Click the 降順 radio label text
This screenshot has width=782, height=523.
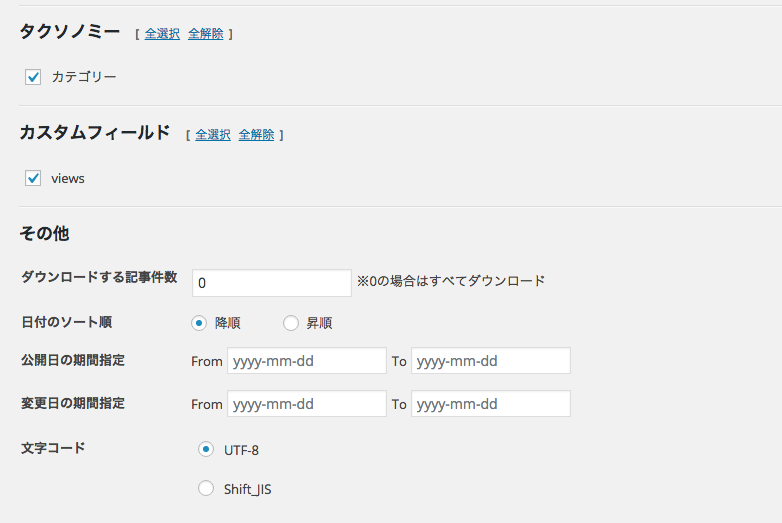coord(228,323)
